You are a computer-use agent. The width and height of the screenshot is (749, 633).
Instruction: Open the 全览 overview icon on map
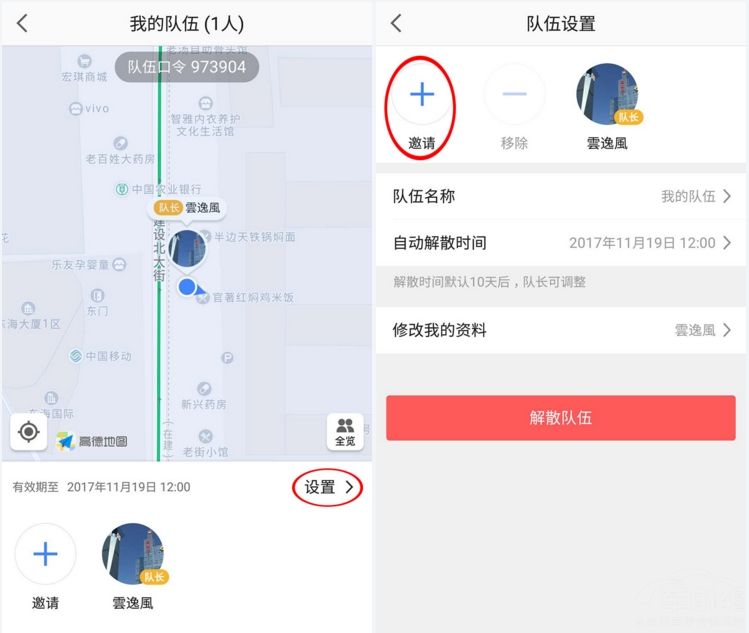(x=345, y=432)
